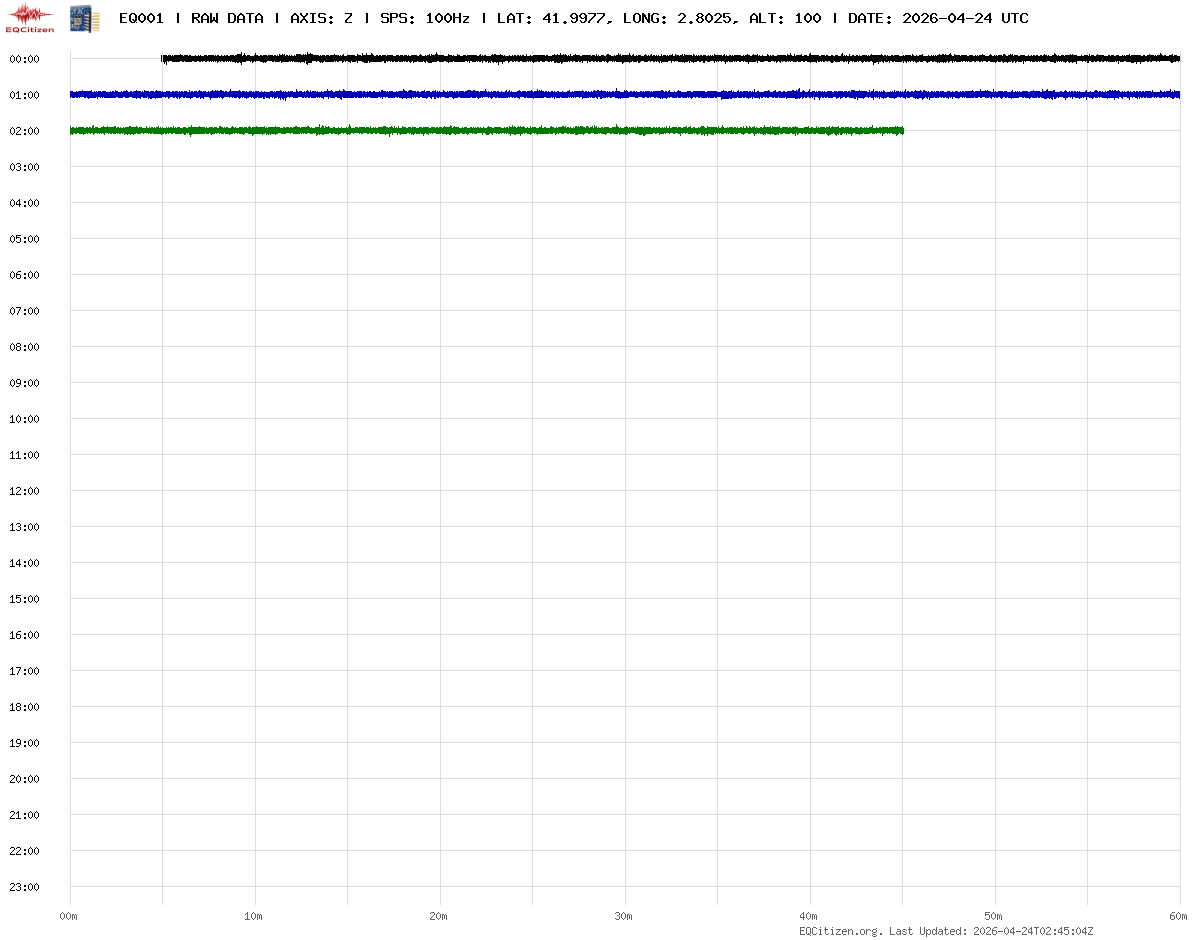This screenshot has height=940, width=1200.
Task: Select the EQ001 station ID in header
Action: 141,18
